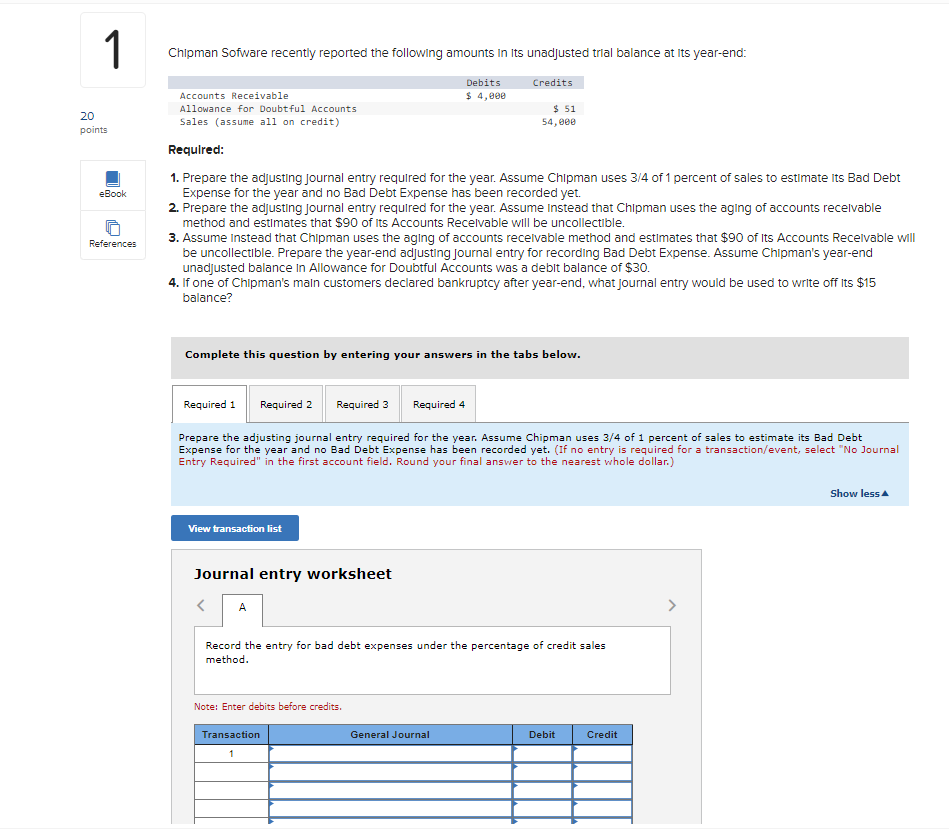Screen dimensions: 949x830
Task: Click the Journal entry worksheet heading
Action: coord(293,574)
